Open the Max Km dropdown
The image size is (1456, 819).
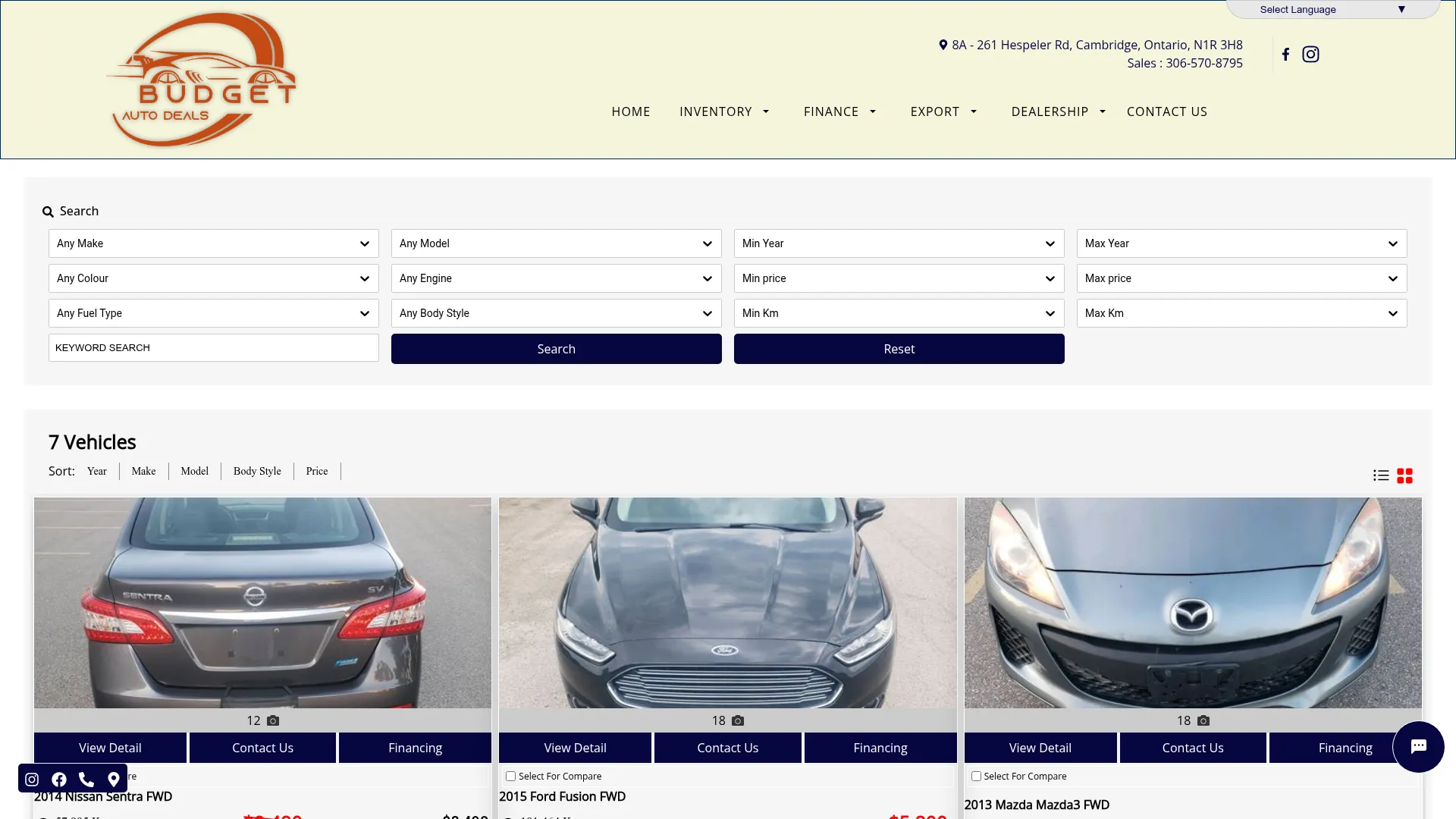coord(1242,313)
